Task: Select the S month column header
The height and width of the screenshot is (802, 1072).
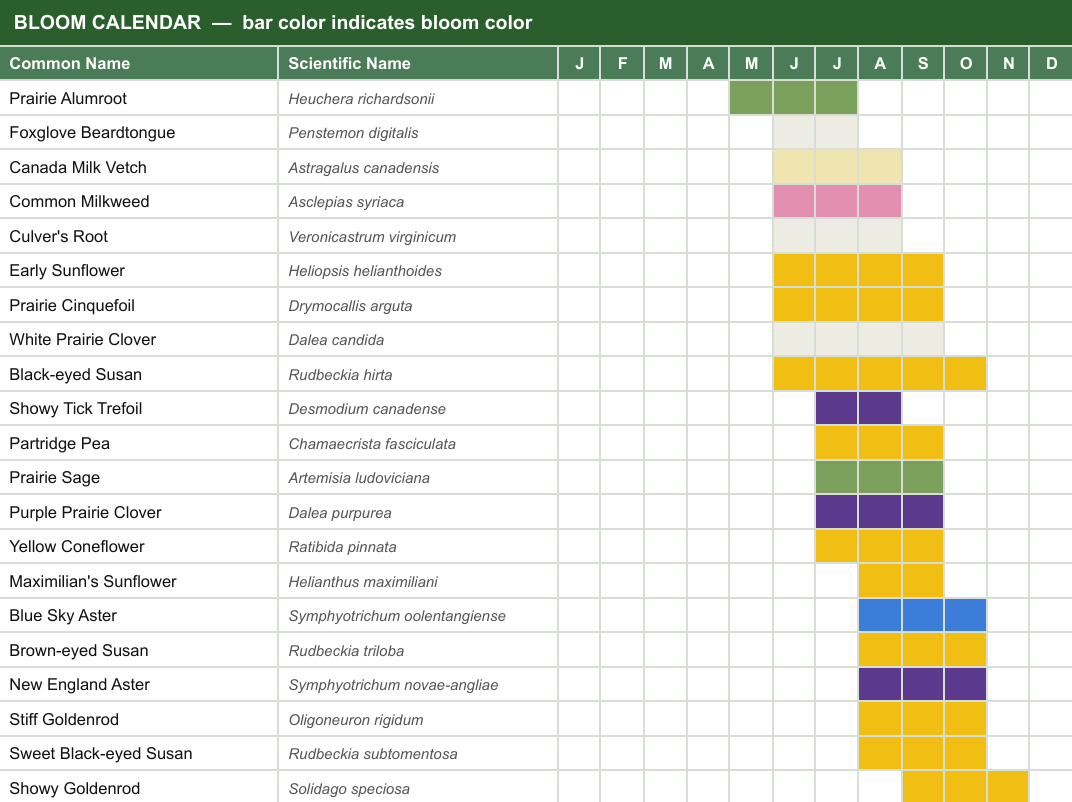Action: (x=923, y=64)
